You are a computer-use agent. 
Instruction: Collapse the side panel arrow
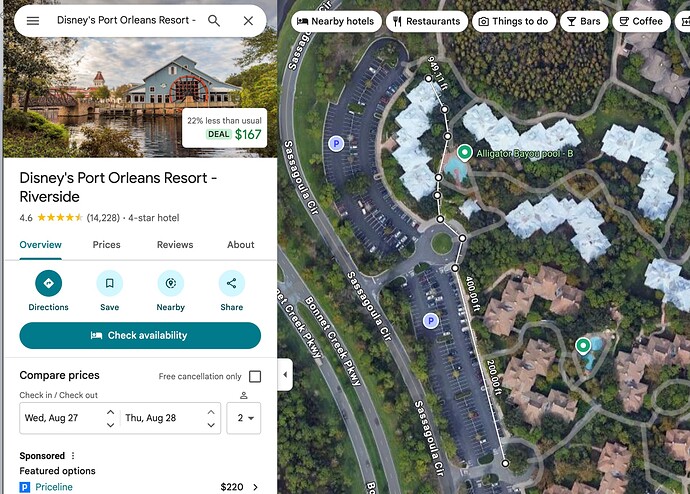pyautogui.click(x=285, y=374)
